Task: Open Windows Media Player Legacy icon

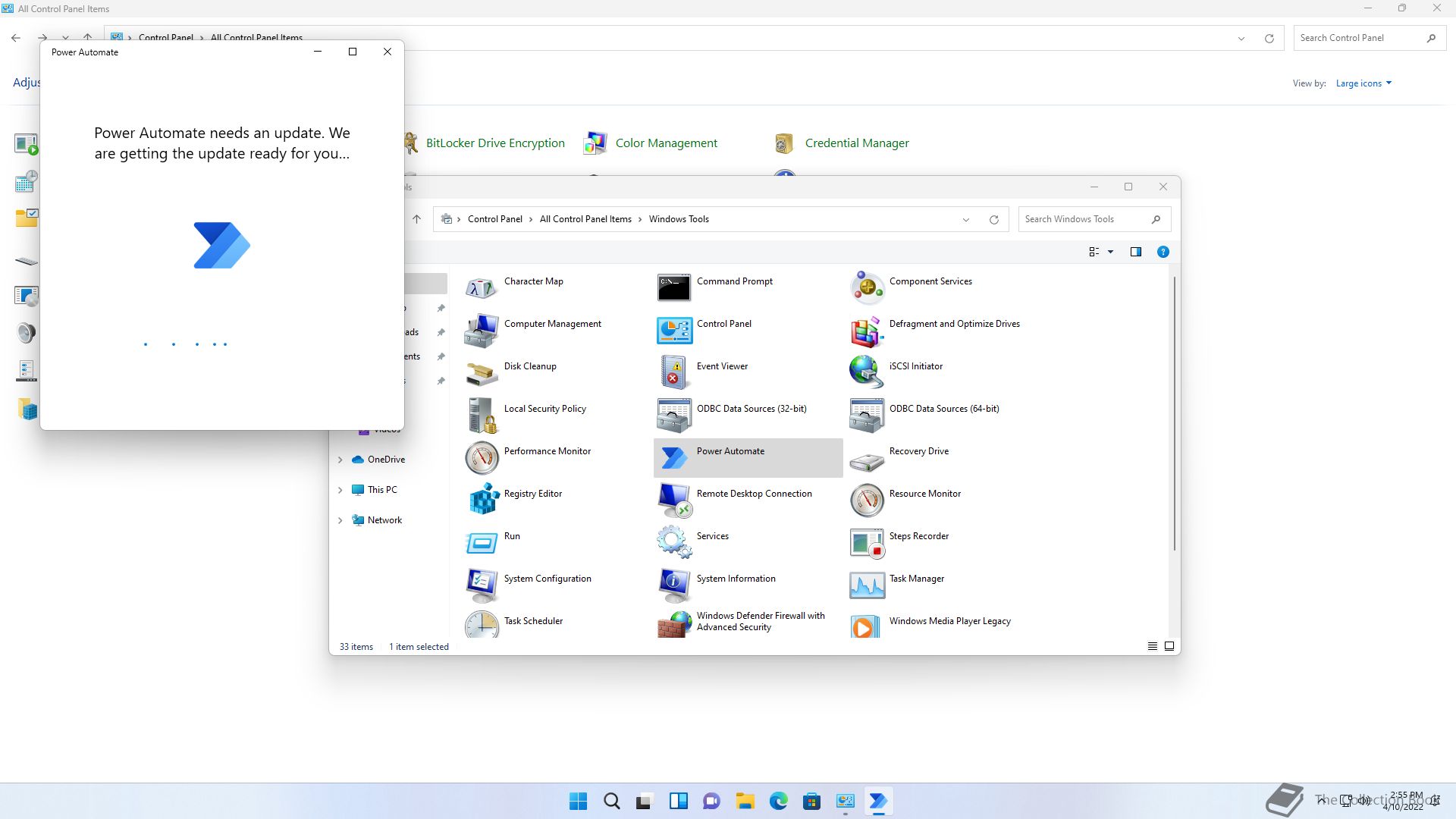Action: tap(866, 626)
